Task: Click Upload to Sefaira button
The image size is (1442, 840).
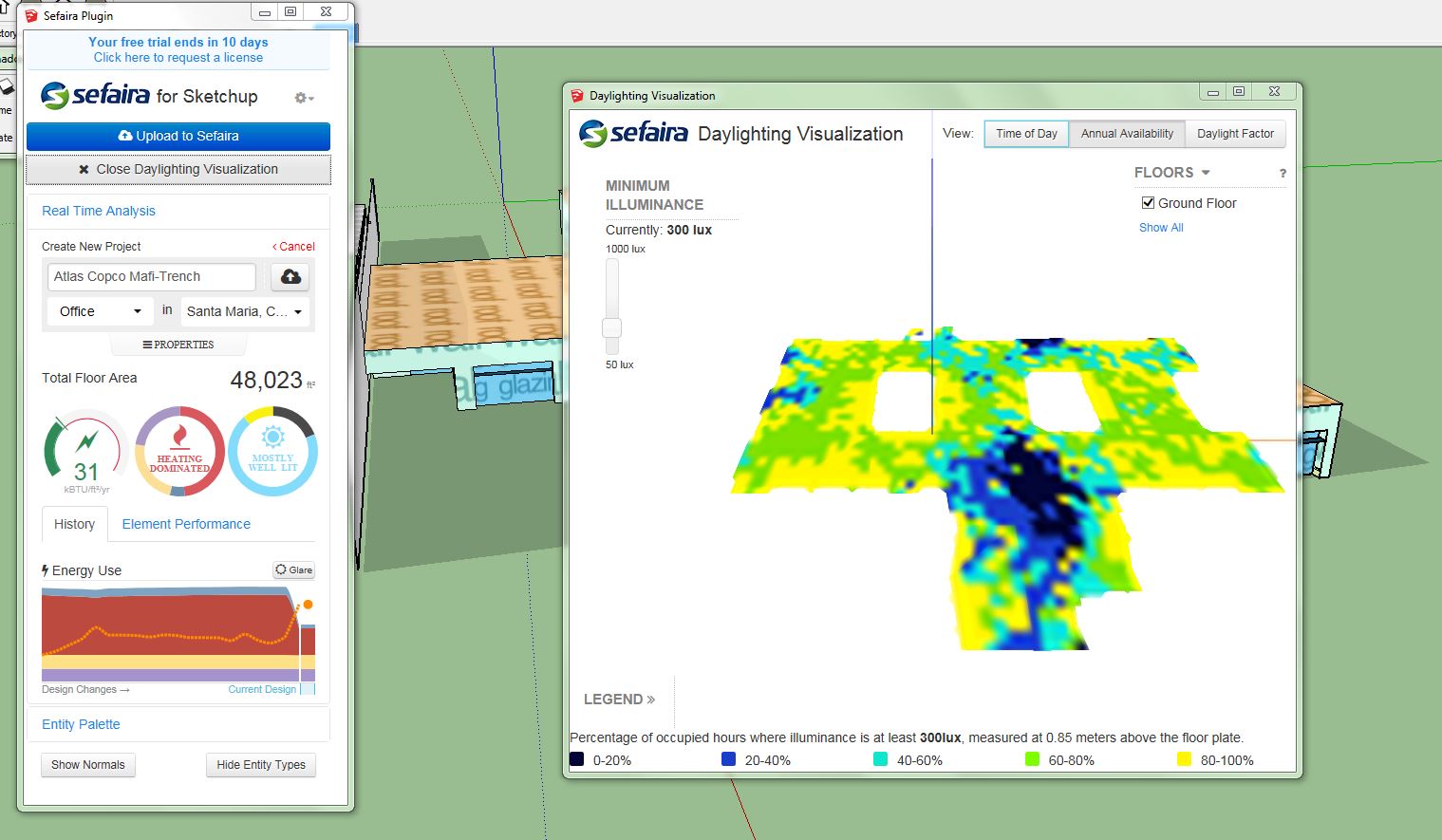Action: click(178, 136)
